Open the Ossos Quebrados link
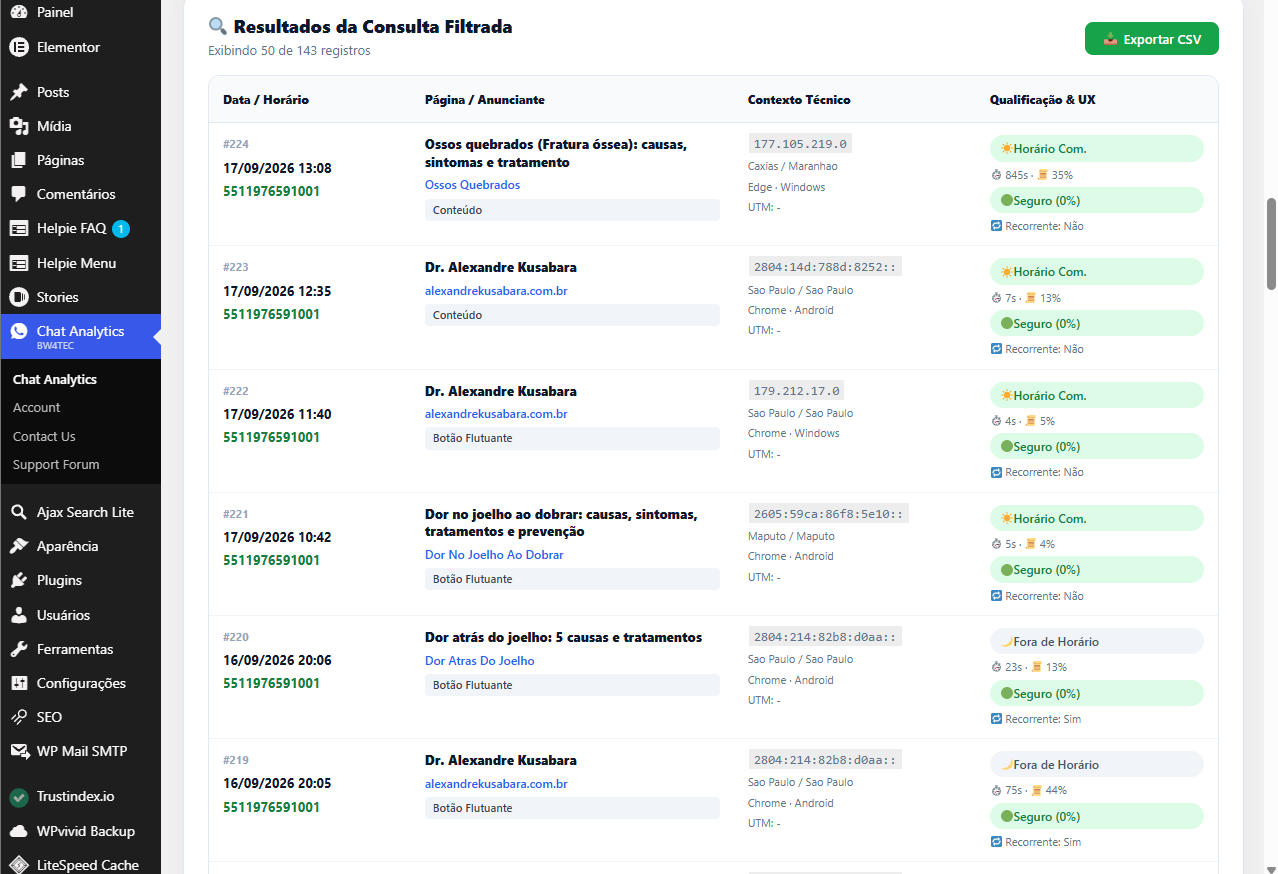Screen dimensions: 1278x874 tap(472, 185)
